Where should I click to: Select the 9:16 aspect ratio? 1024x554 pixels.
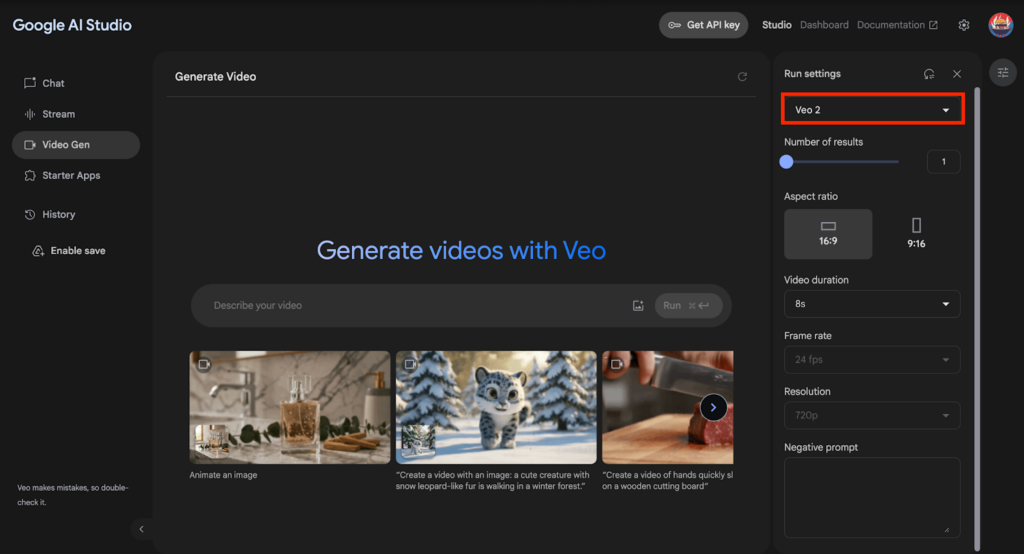[916, 234]
